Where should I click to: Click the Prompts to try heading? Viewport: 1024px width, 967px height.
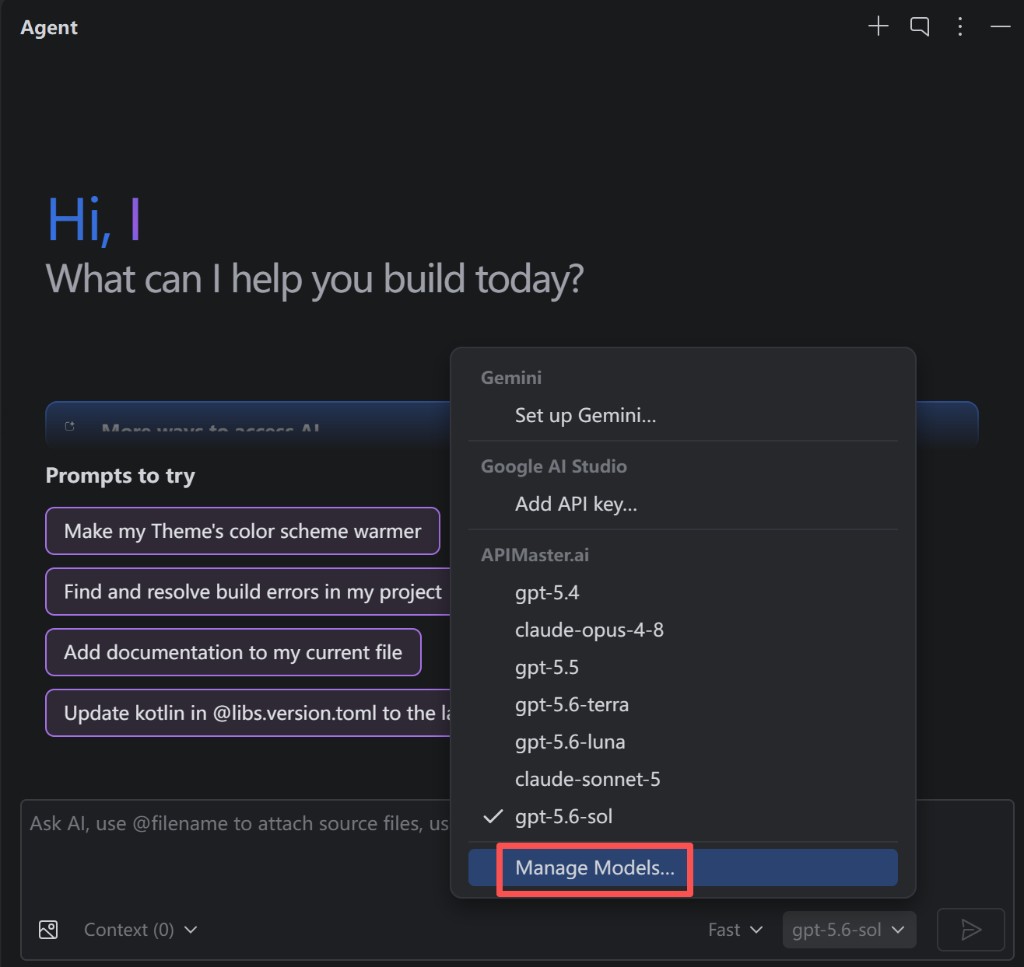point(120,476)
